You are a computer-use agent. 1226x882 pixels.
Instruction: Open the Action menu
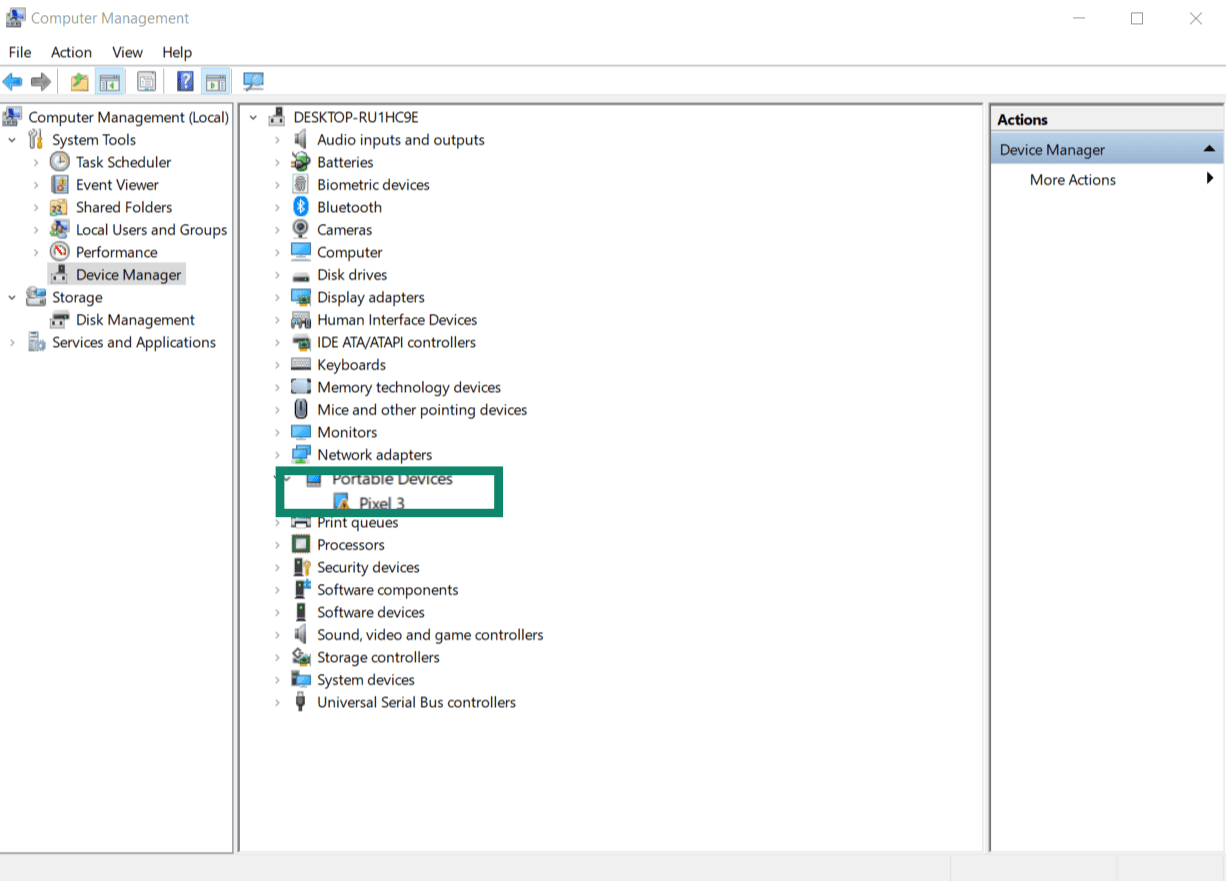[x=71, y=52]
